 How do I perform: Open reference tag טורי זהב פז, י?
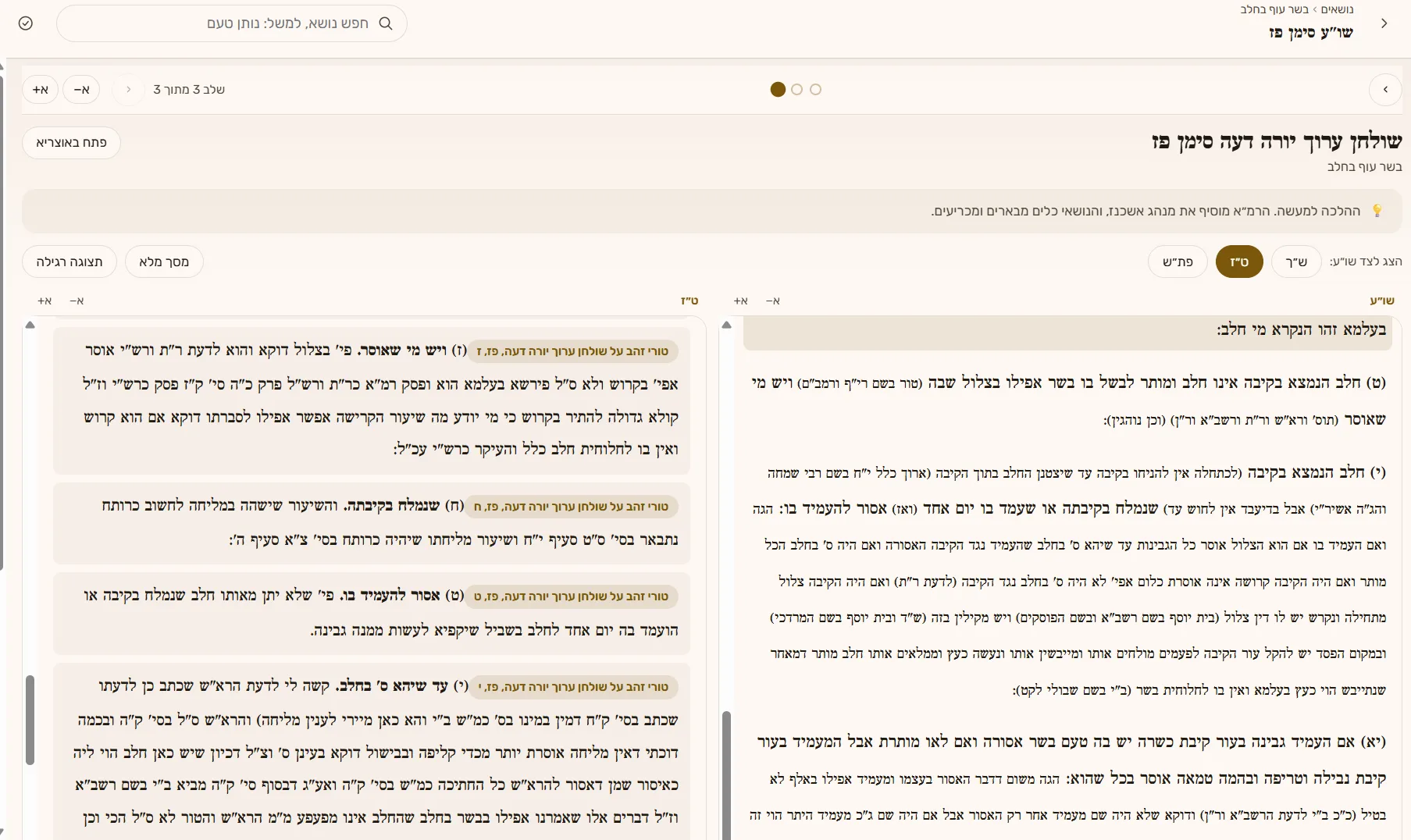(x=573, y=687)
